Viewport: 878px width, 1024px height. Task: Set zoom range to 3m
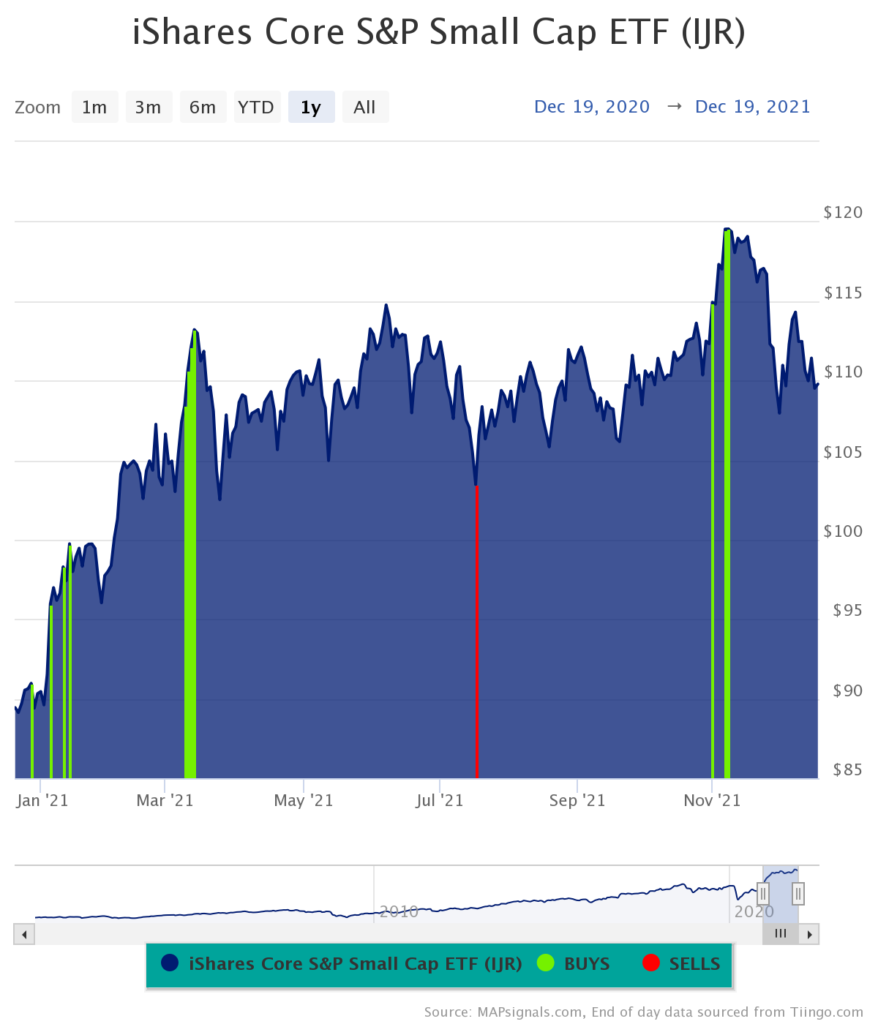(148, 107)
